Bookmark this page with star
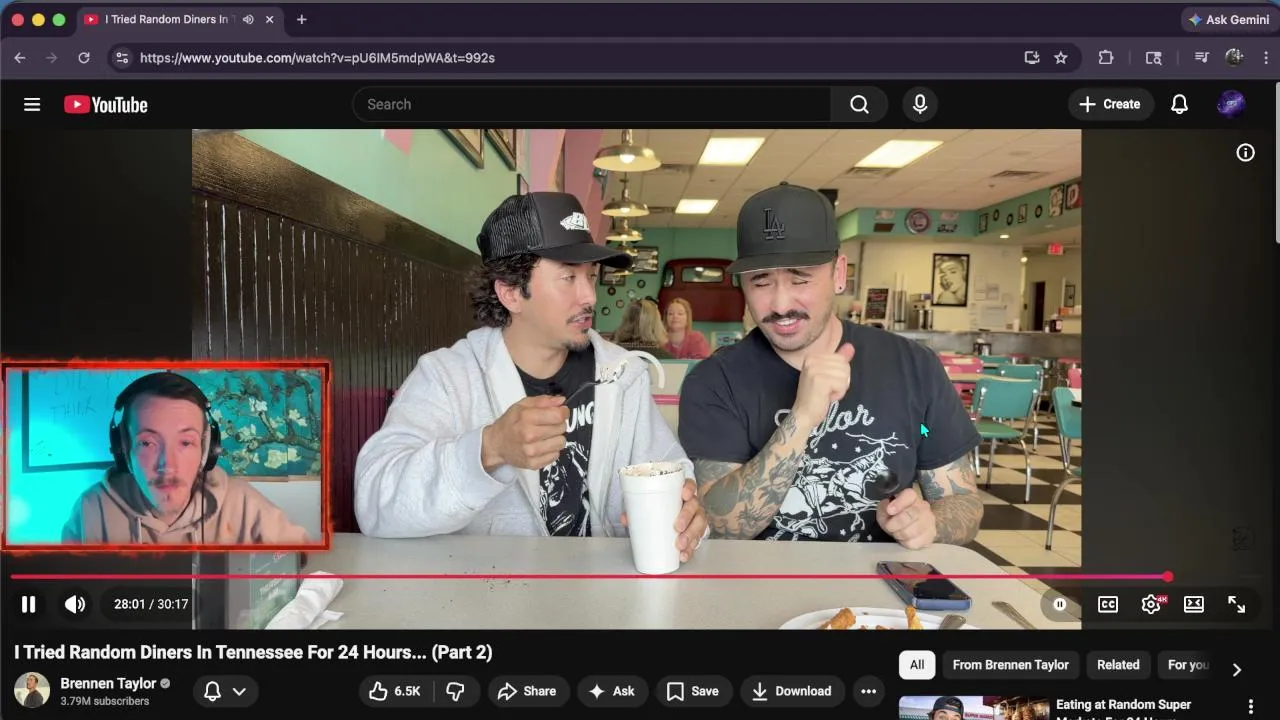Viewport: 1280px width, 720px height. (x=1061, y=58)
